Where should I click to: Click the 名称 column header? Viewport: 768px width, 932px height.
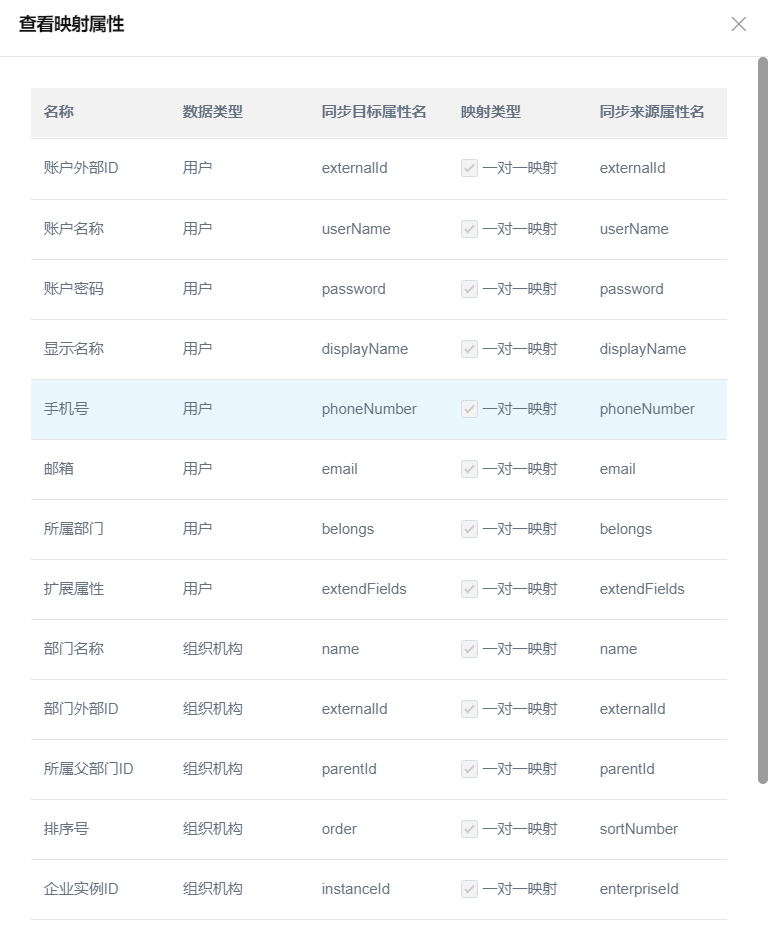click(59, 112)
